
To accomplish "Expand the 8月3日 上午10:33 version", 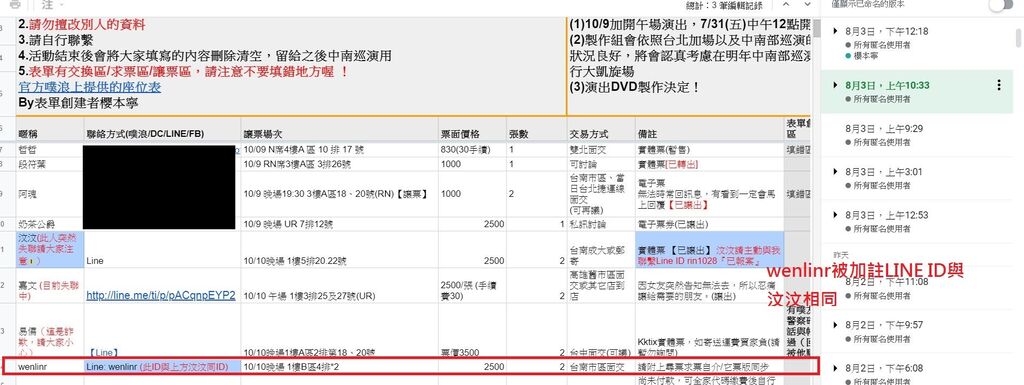I will pos(835,85).
